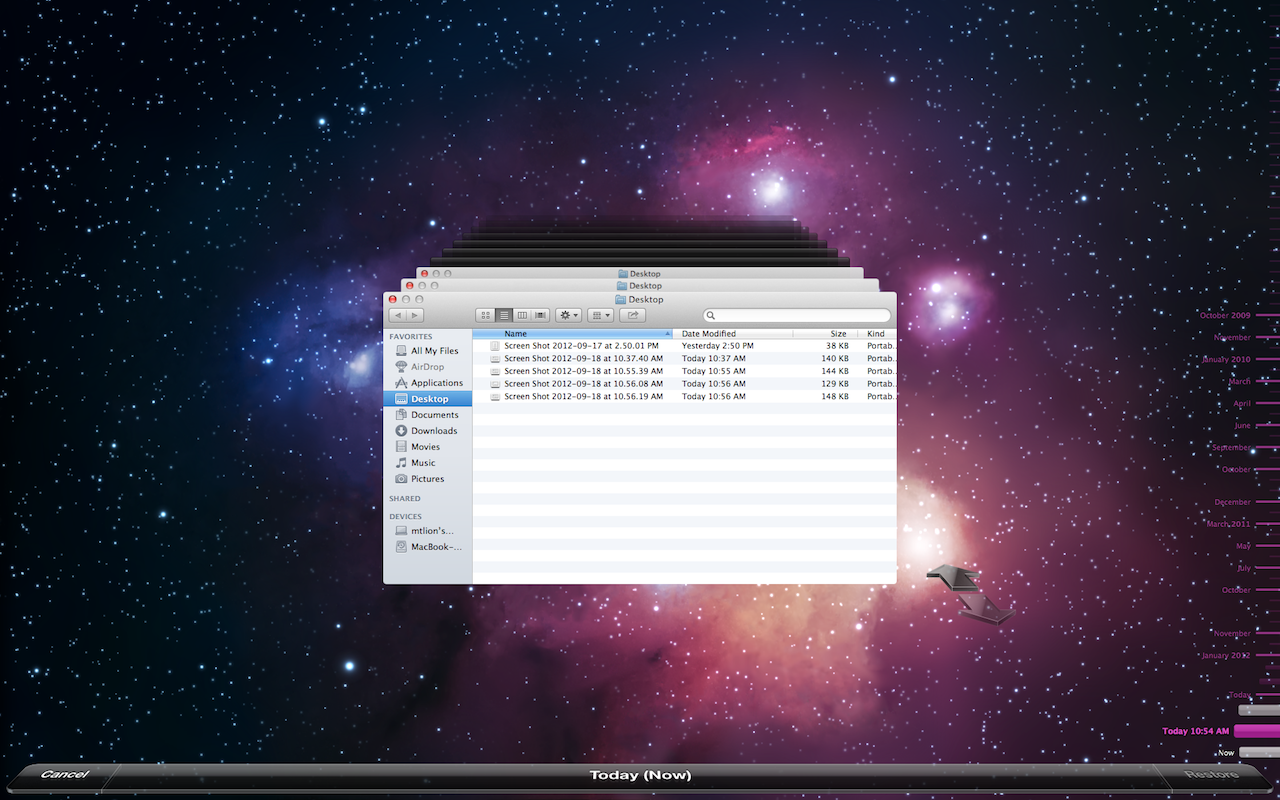
Task: Click the 'Yesterday 2:50 PM' date cell
Action: pos(718,346)
